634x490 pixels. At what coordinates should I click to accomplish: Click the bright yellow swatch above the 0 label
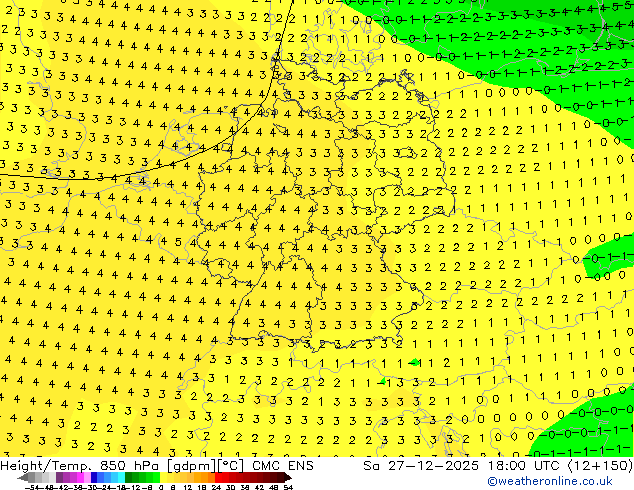coord(163,477)
